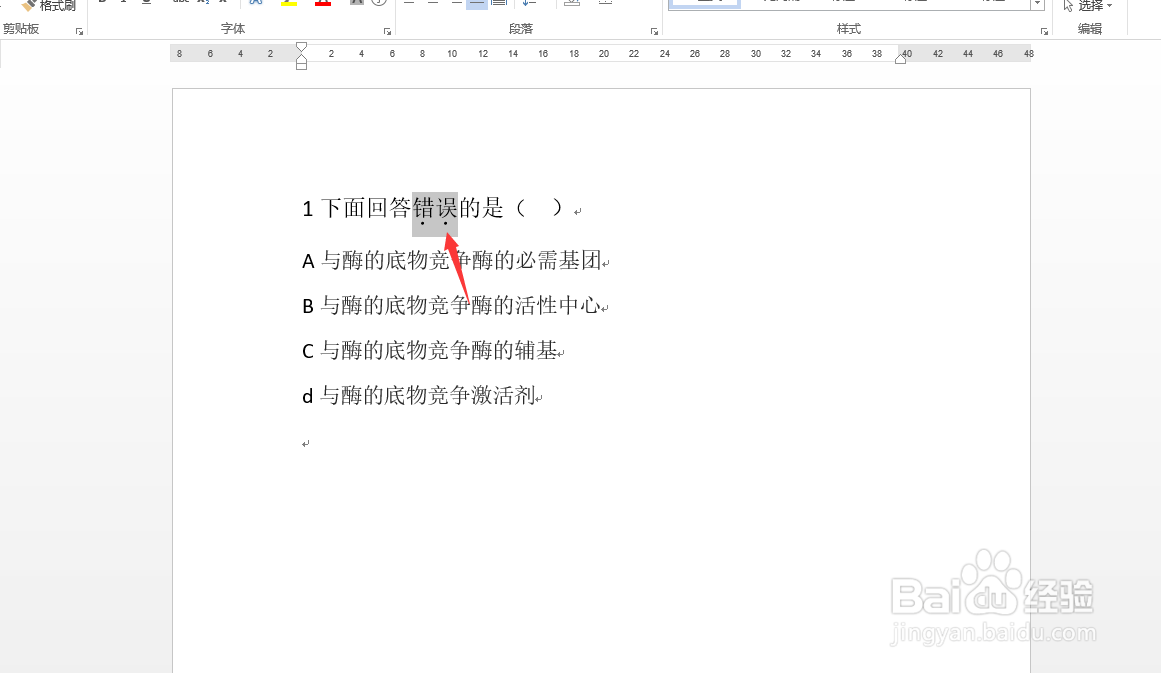Place cursor in the empty last paragraph
The height and width of the screenshot is (673, 1161).
[305, 443]
